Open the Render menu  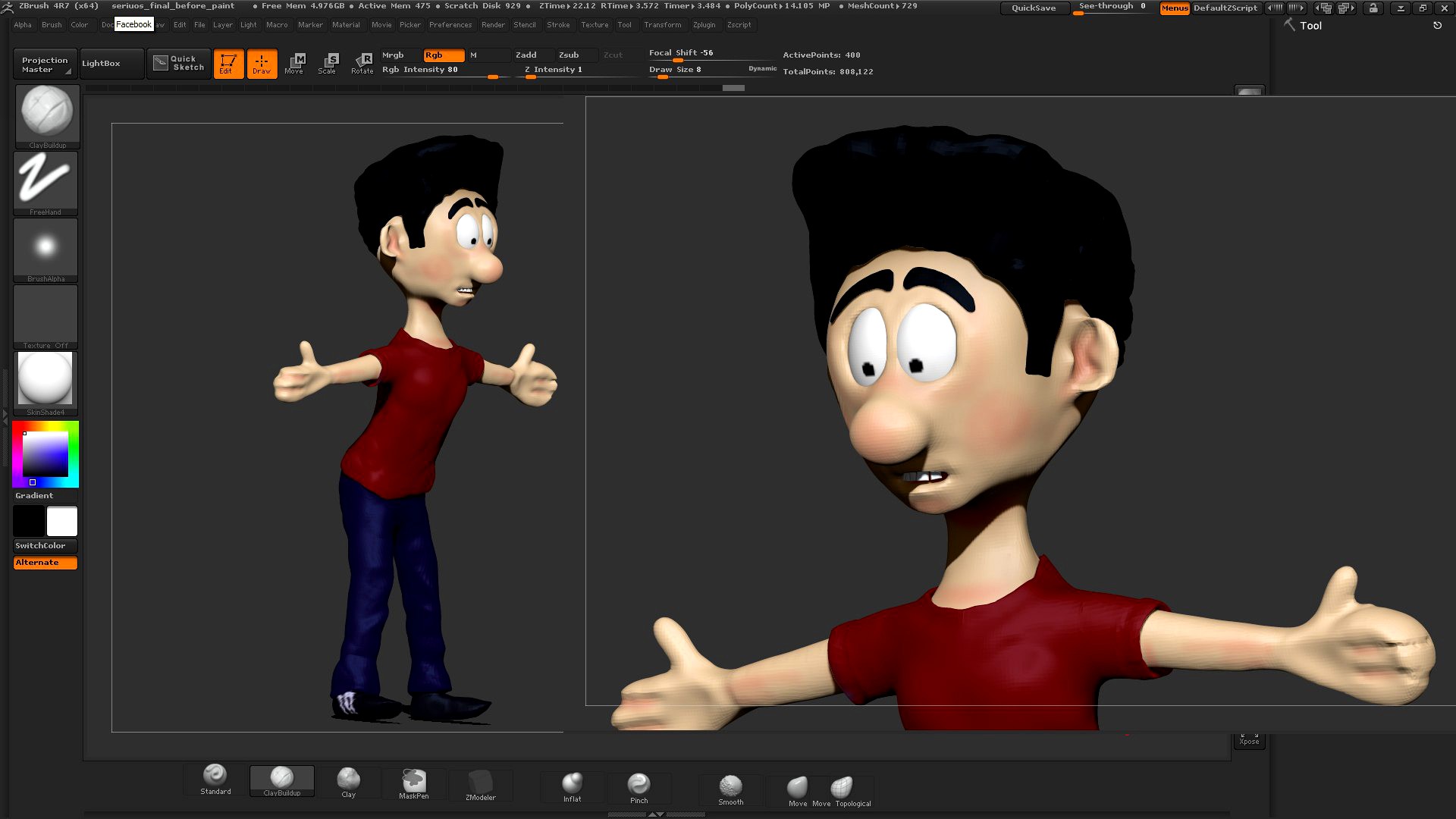(x=493, y=25)
